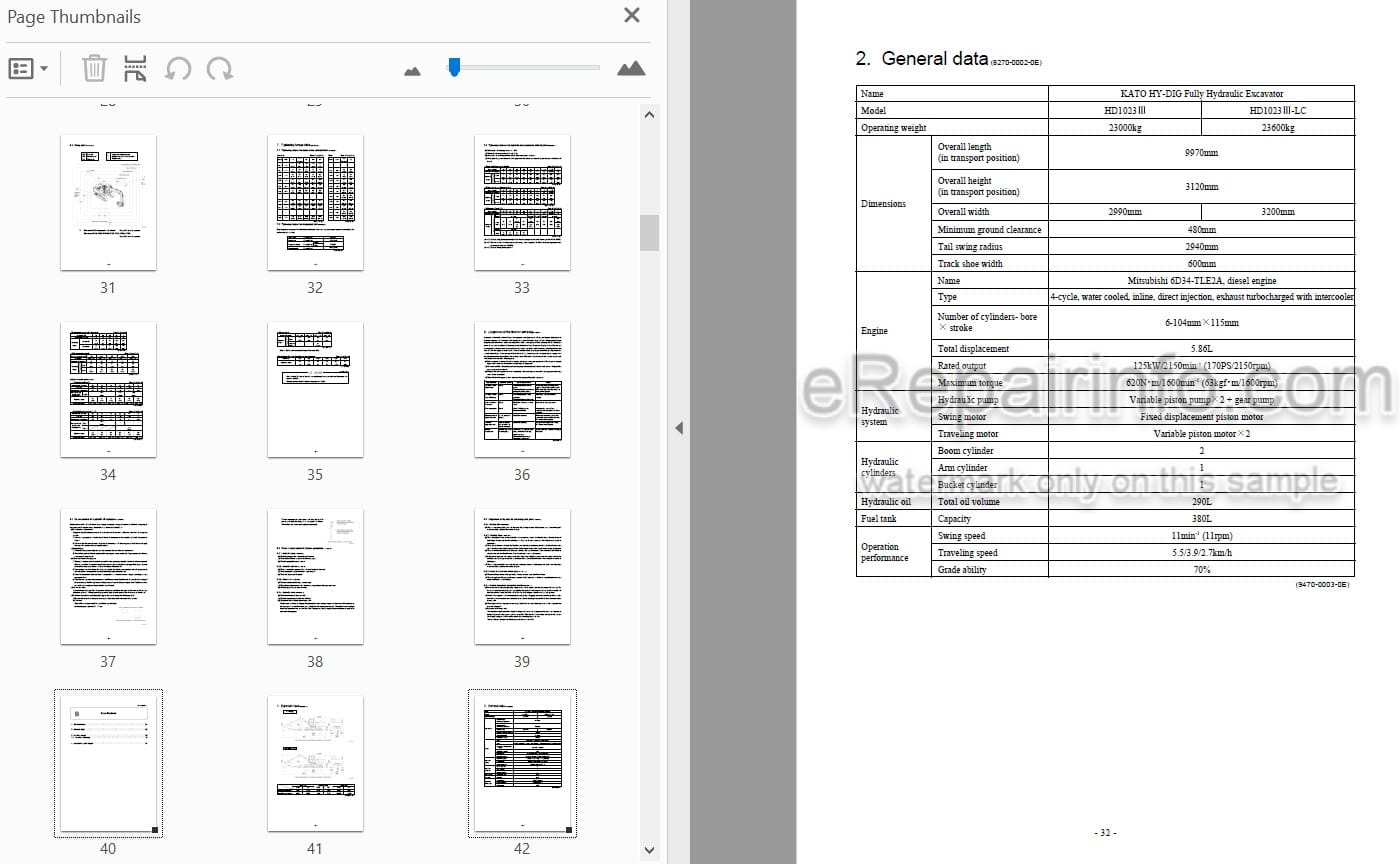Click 'Fixed displacement piston motor' cell

(1201, 416)
